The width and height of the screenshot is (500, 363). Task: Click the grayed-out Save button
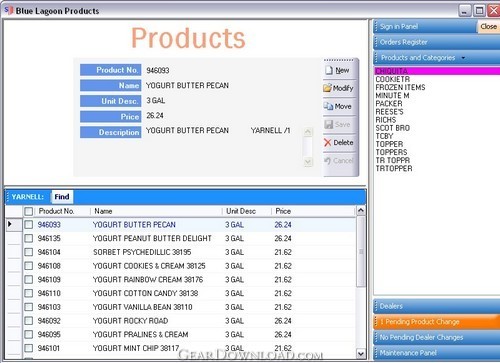click(339, 124)
